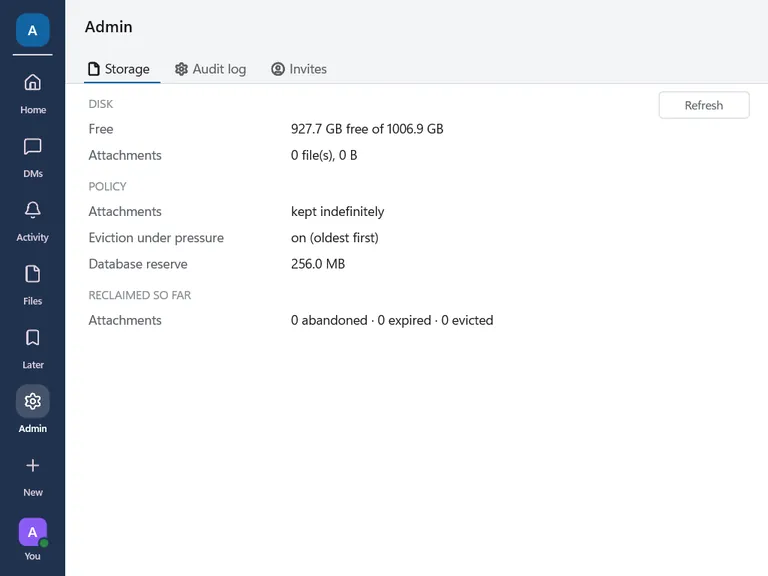Image resolution: width=768 pixels, height=576 pixels.
Task: Click the 'on (oldest first)' value
Action: pyautogui.click(x=335, y=238)
